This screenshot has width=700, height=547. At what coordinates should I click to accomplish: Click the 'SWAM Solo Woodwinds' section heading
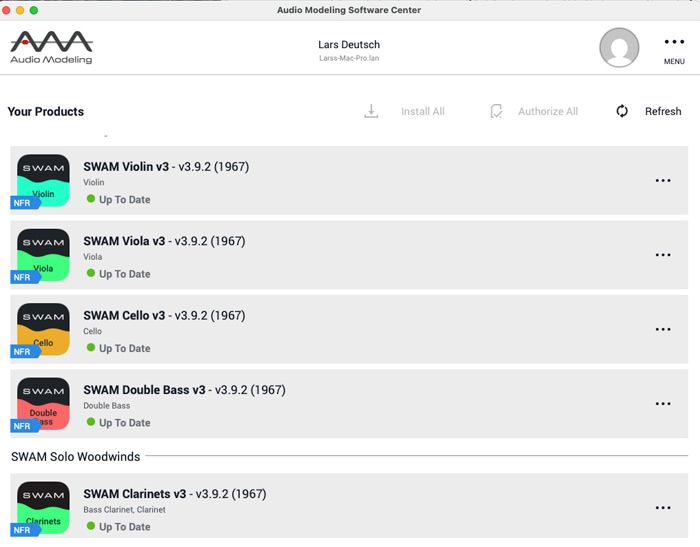point(75,456)
